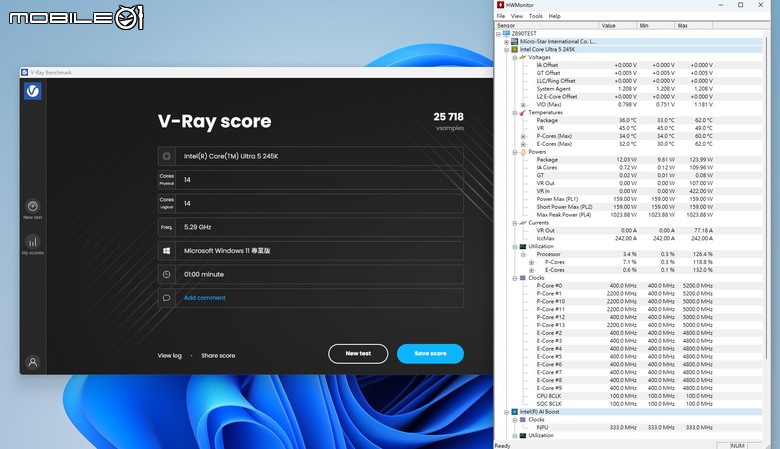Open the View log link
Viewport: 780px width, 449px height.
[x=170, y=356]
